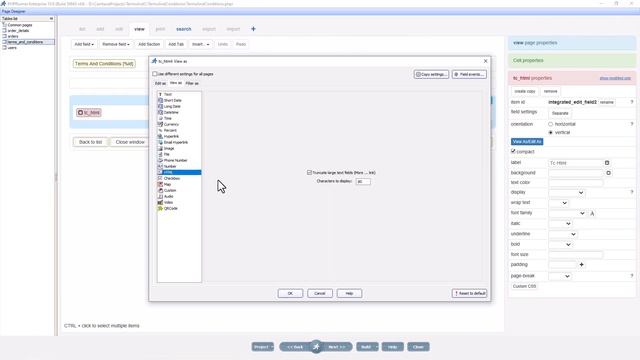Pick the Custom format icon
Viewport: 640px width, 360px height.
coord(160,190)
